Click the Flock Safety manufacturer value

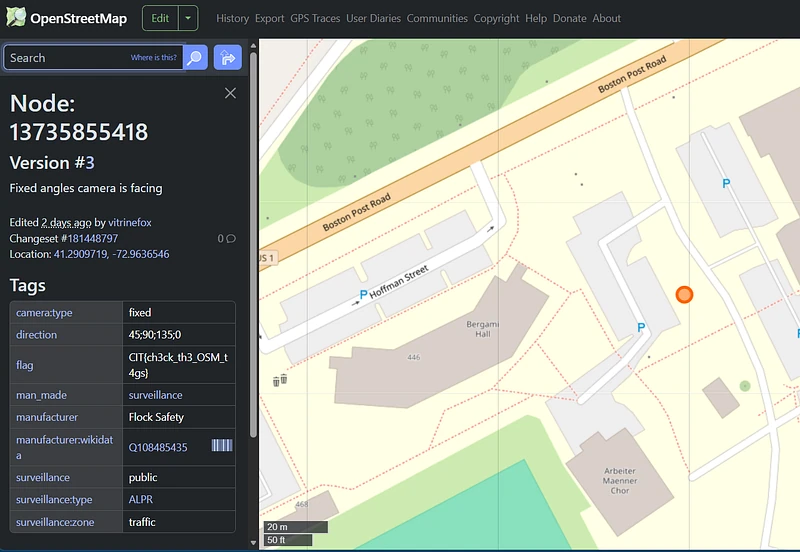point(156,417)
